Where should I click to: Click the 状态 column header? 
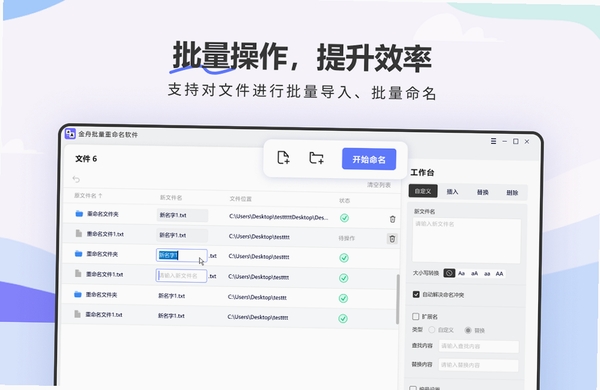344,201
